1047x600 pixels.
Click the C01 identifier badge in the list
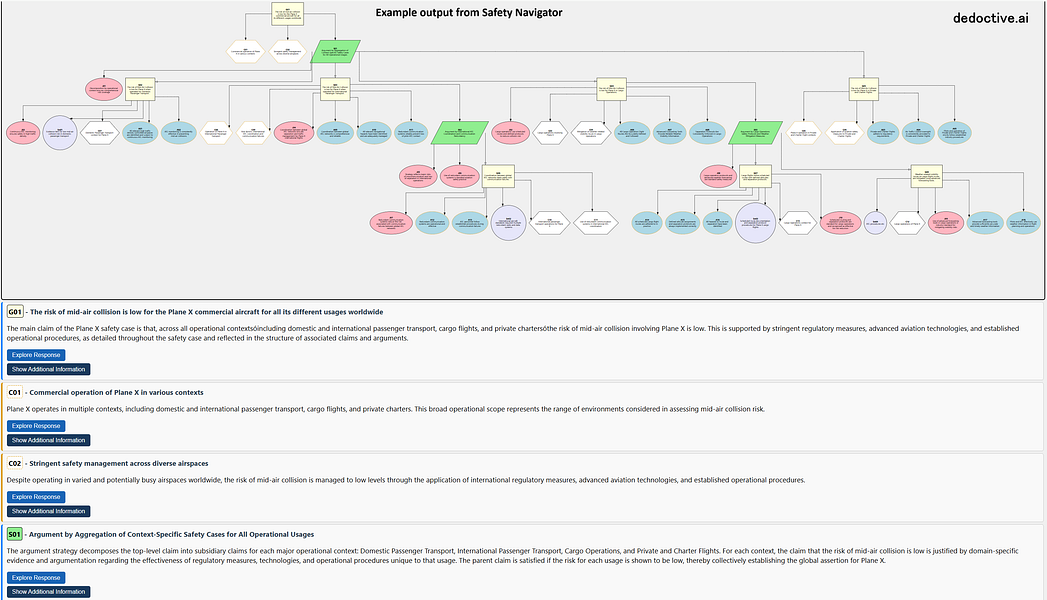click(15, 392)
